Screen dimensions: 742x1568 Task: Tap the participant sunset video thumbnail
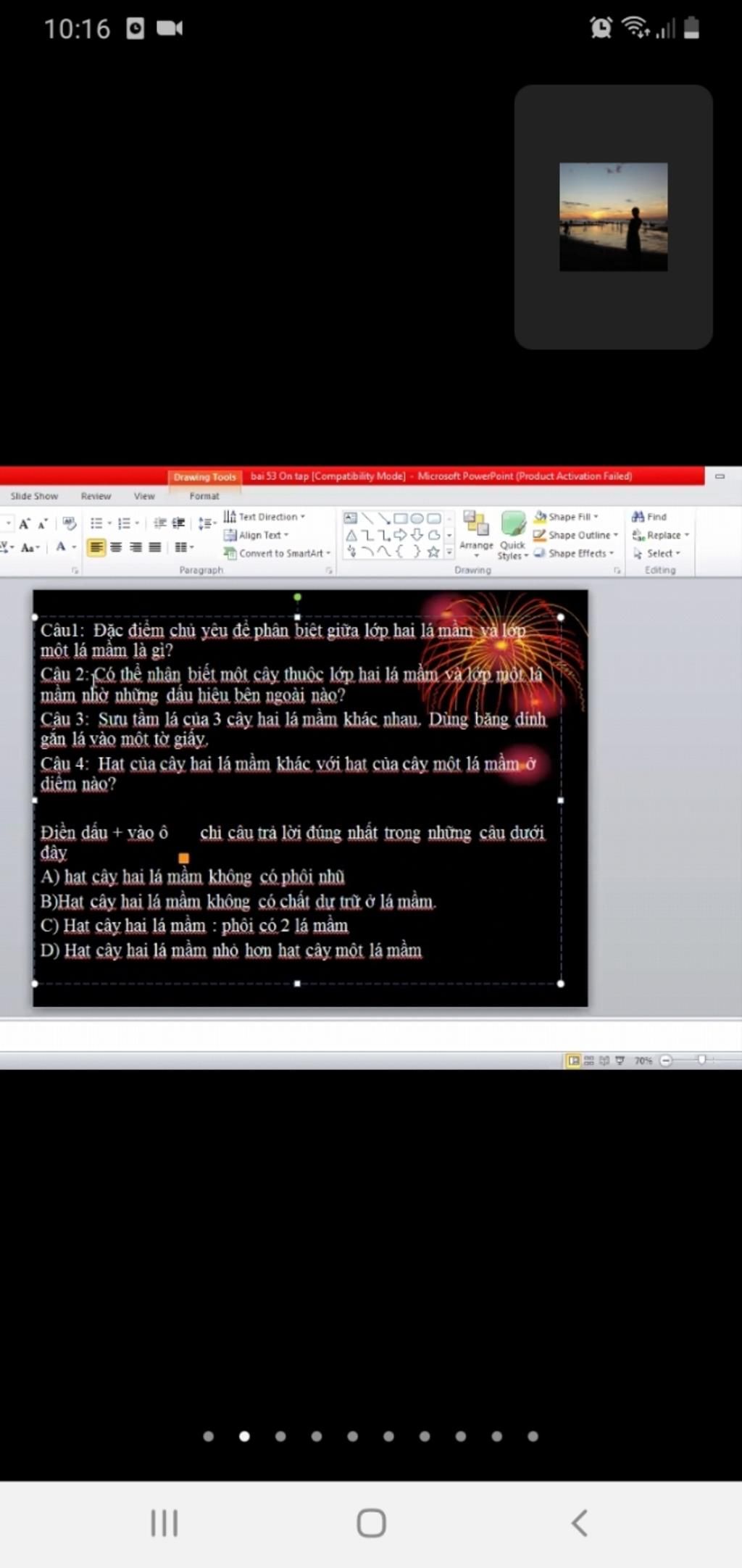pos(614,217)
